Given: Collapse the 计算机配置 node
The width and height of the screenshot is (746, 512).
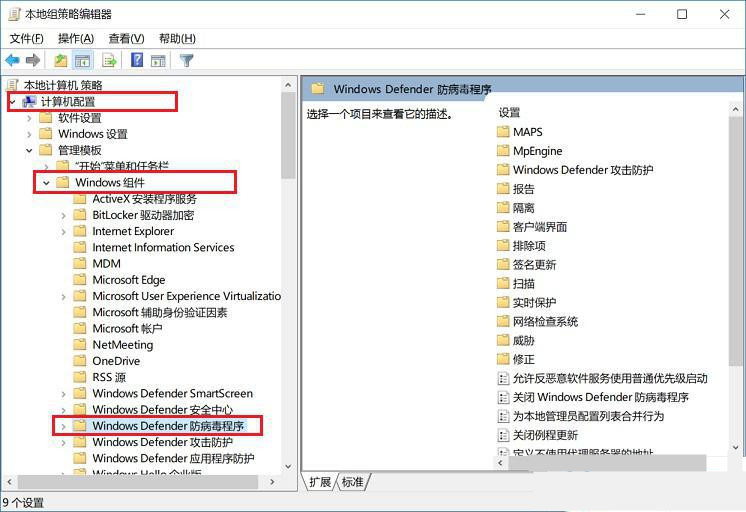Looking at the screenshot, I should [x=13, y=101].
